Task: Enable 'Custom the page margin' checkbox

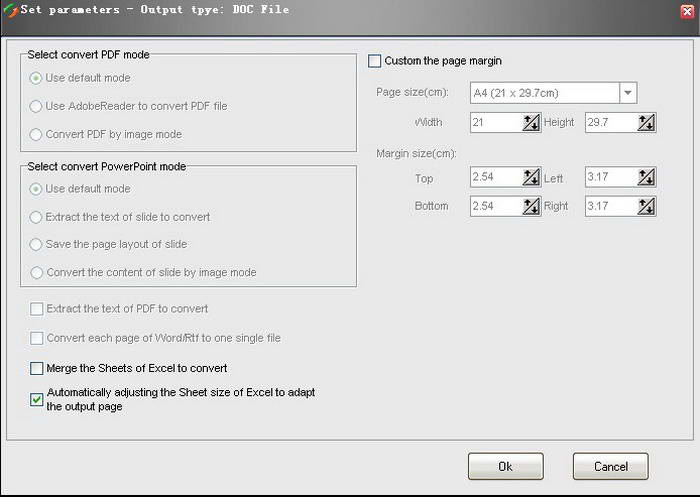Action: point(375,61)
